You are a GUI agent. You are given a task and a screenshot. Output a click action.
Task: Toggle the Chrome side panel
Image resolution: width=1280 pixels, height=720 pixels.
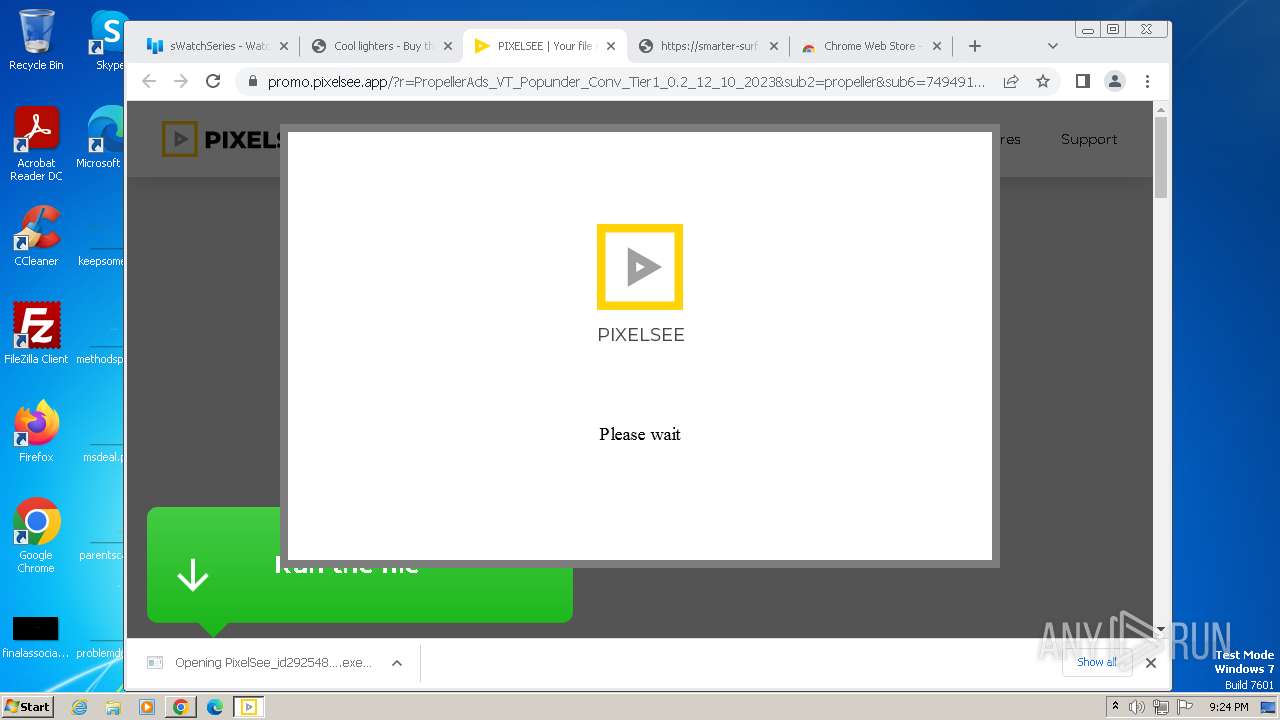[x=1082, y=81]
